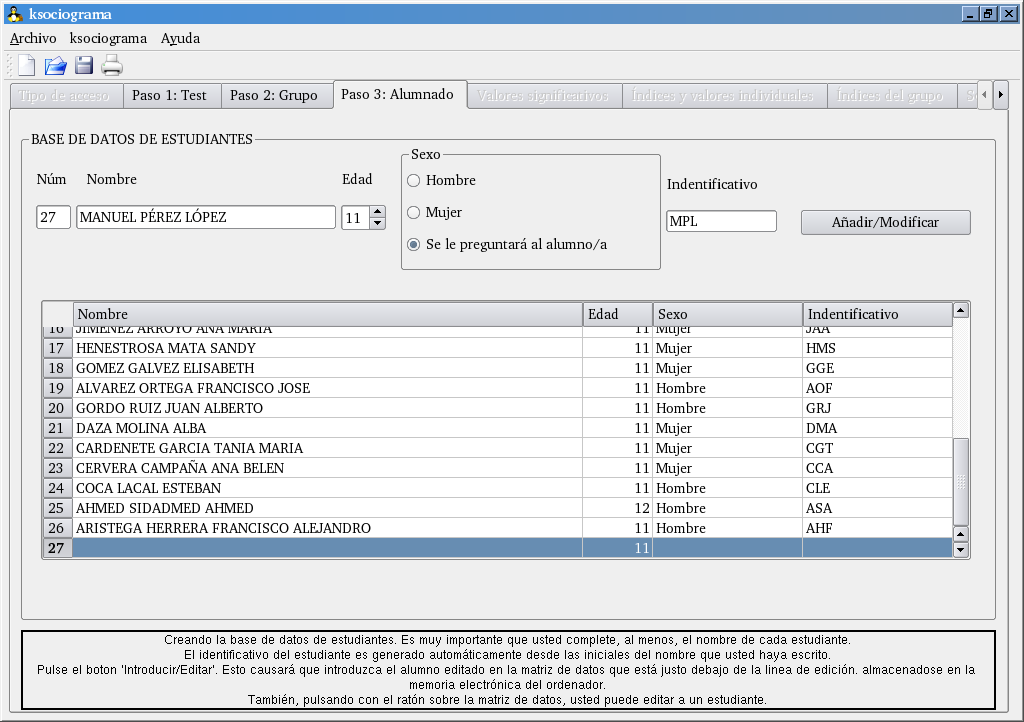Viewport: 1024px width, 722px height.
Task: Select the Hombre radio button
Action: click(x=413, y=180)
